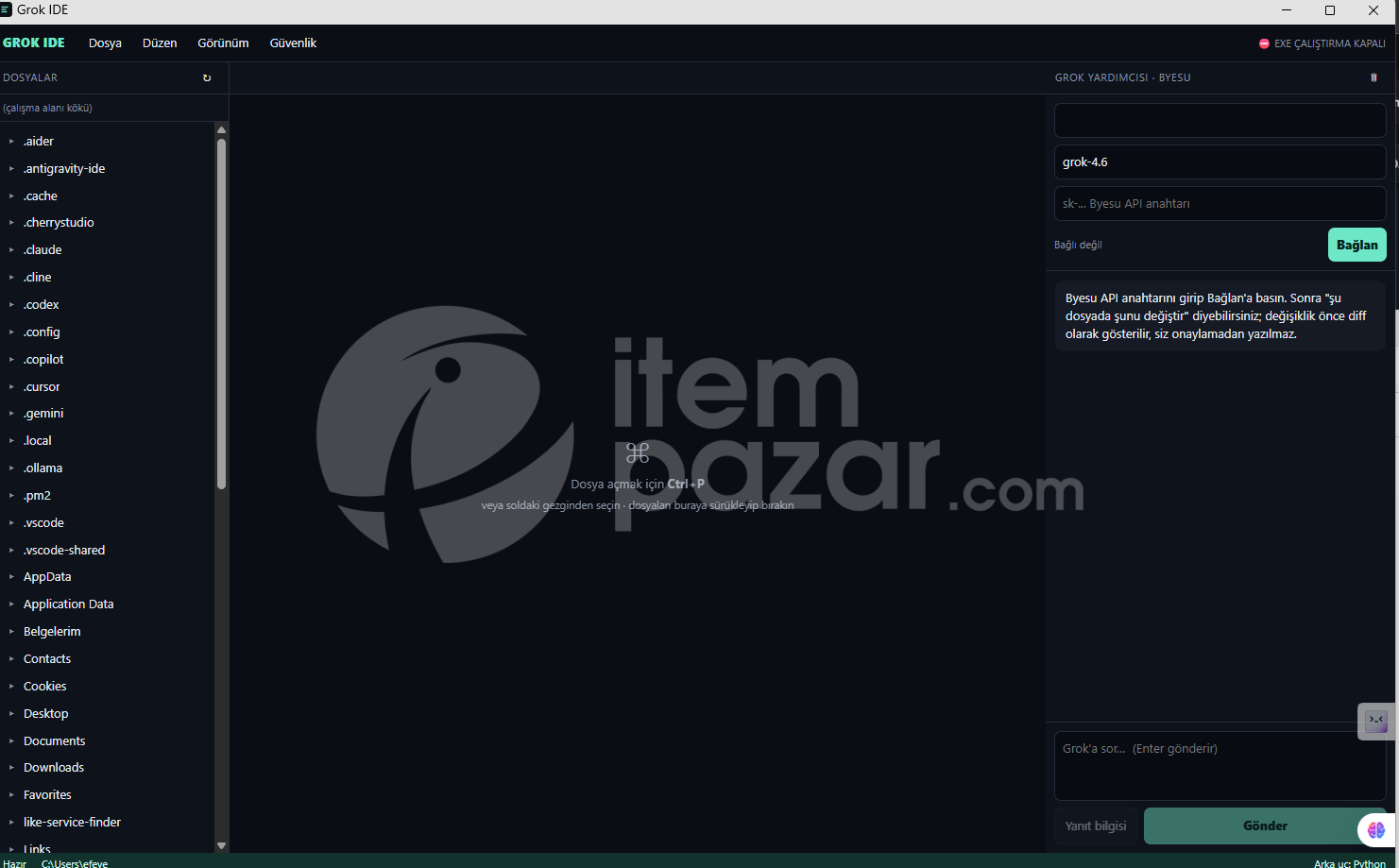Screen dimensions: 1399x868
Task: Click the "C:\Users\efeye" status bar path
Action: coord(75,863)
